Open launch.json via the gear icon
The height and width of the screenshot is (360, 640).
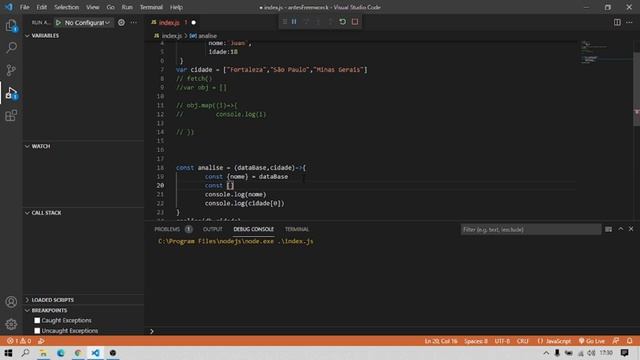click(121, 22)
